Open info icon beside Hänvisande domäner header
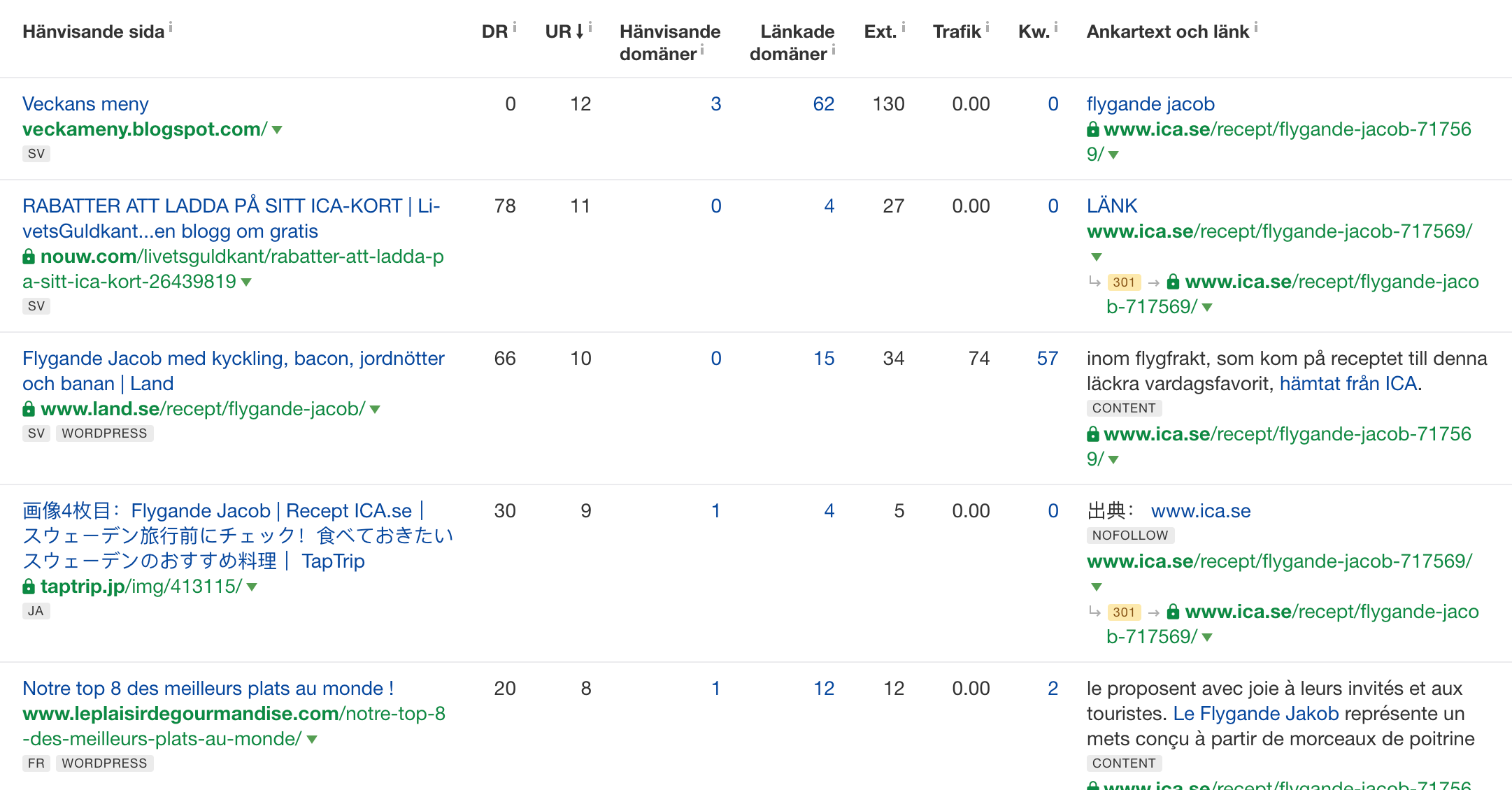This screenshot has height=790, width=1512. (x=702, y=50)
